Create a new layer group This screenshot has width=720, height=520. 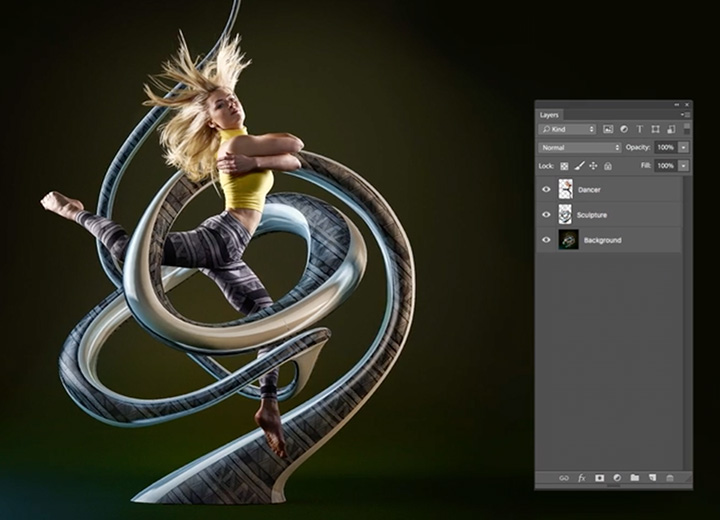(634, 478)
